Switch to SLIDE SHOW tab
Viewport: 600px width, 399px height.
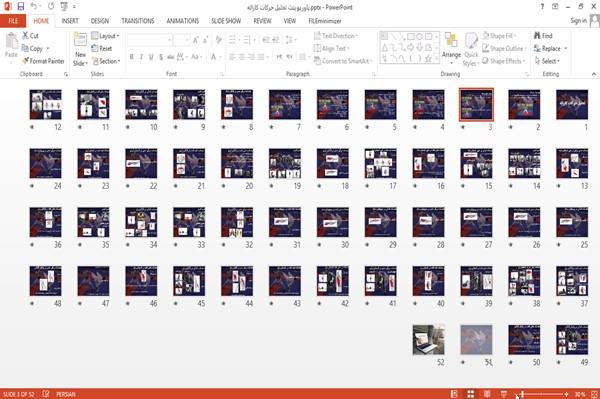tap(226, 21)
